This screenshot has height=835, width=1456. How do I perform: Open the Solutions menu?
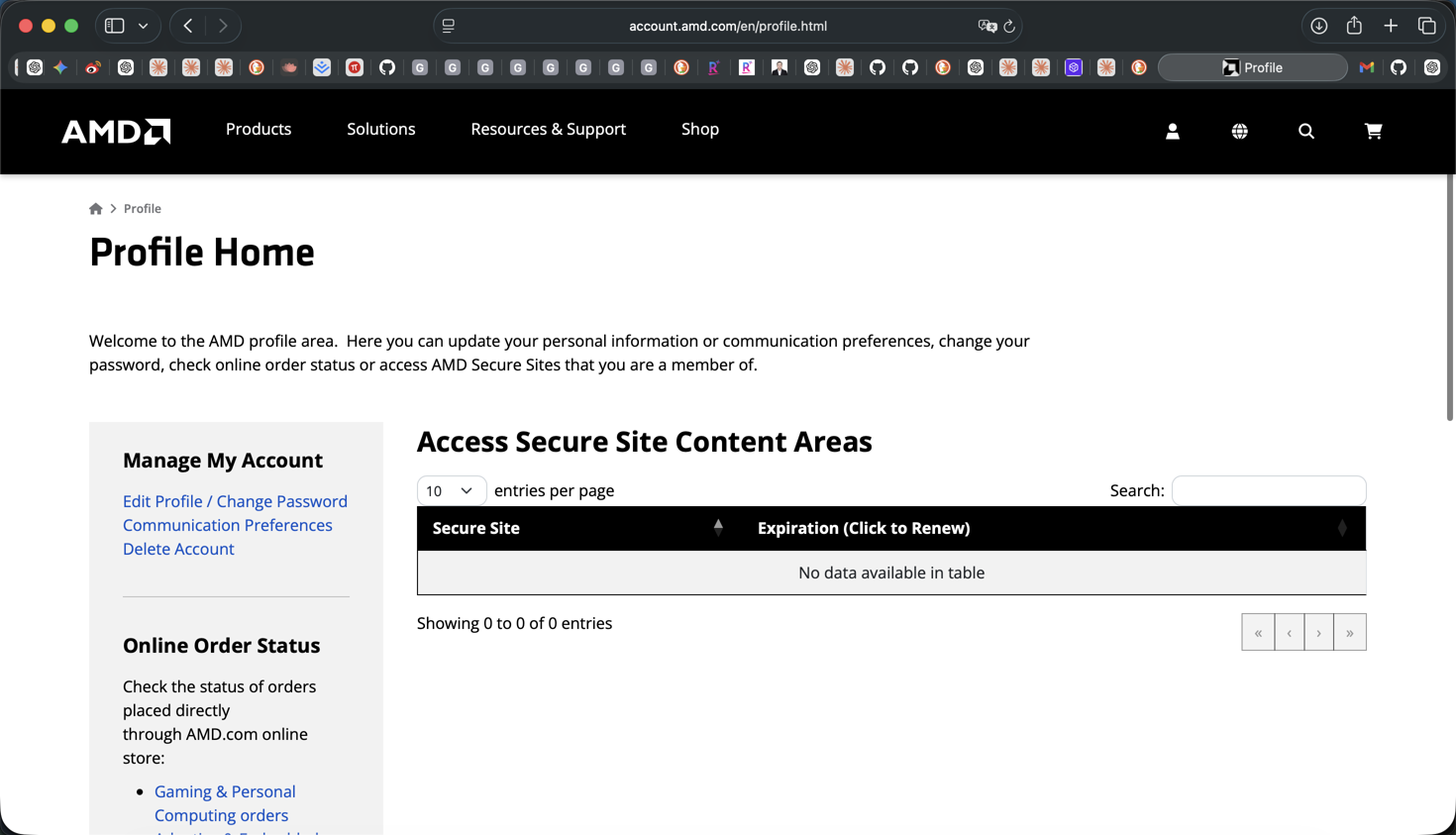tap(381, 129)
